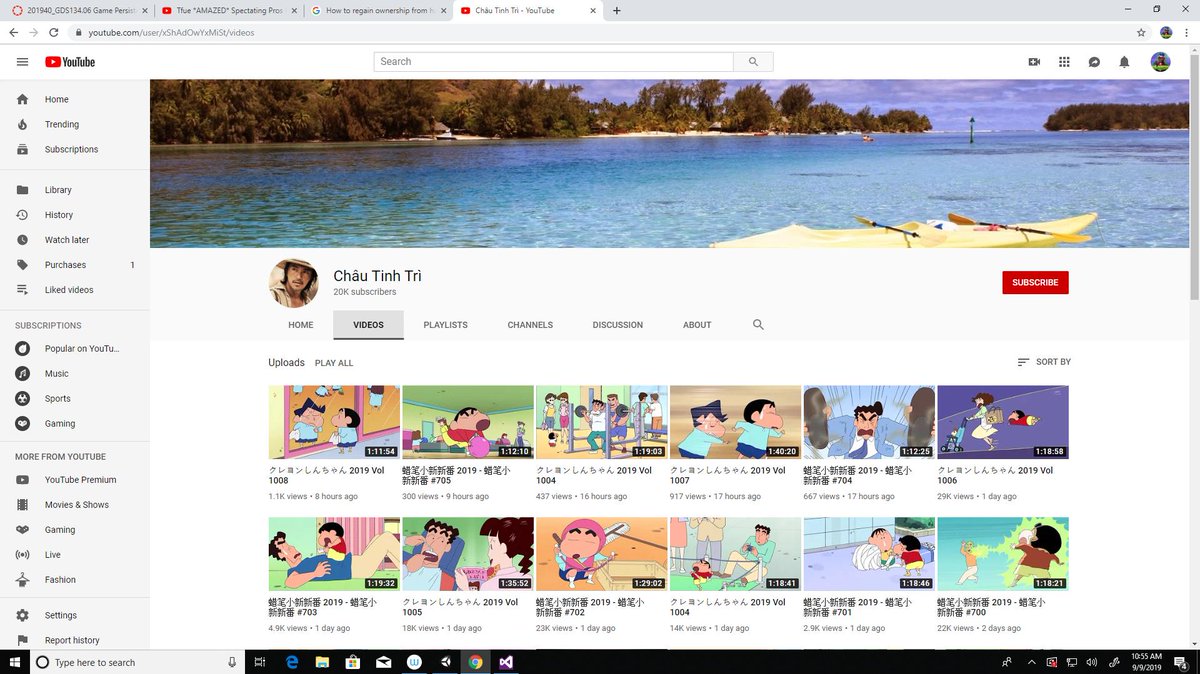Click the channel search magnifier icon
Screen dimensions: 1200x674
(x=758, y=325)
